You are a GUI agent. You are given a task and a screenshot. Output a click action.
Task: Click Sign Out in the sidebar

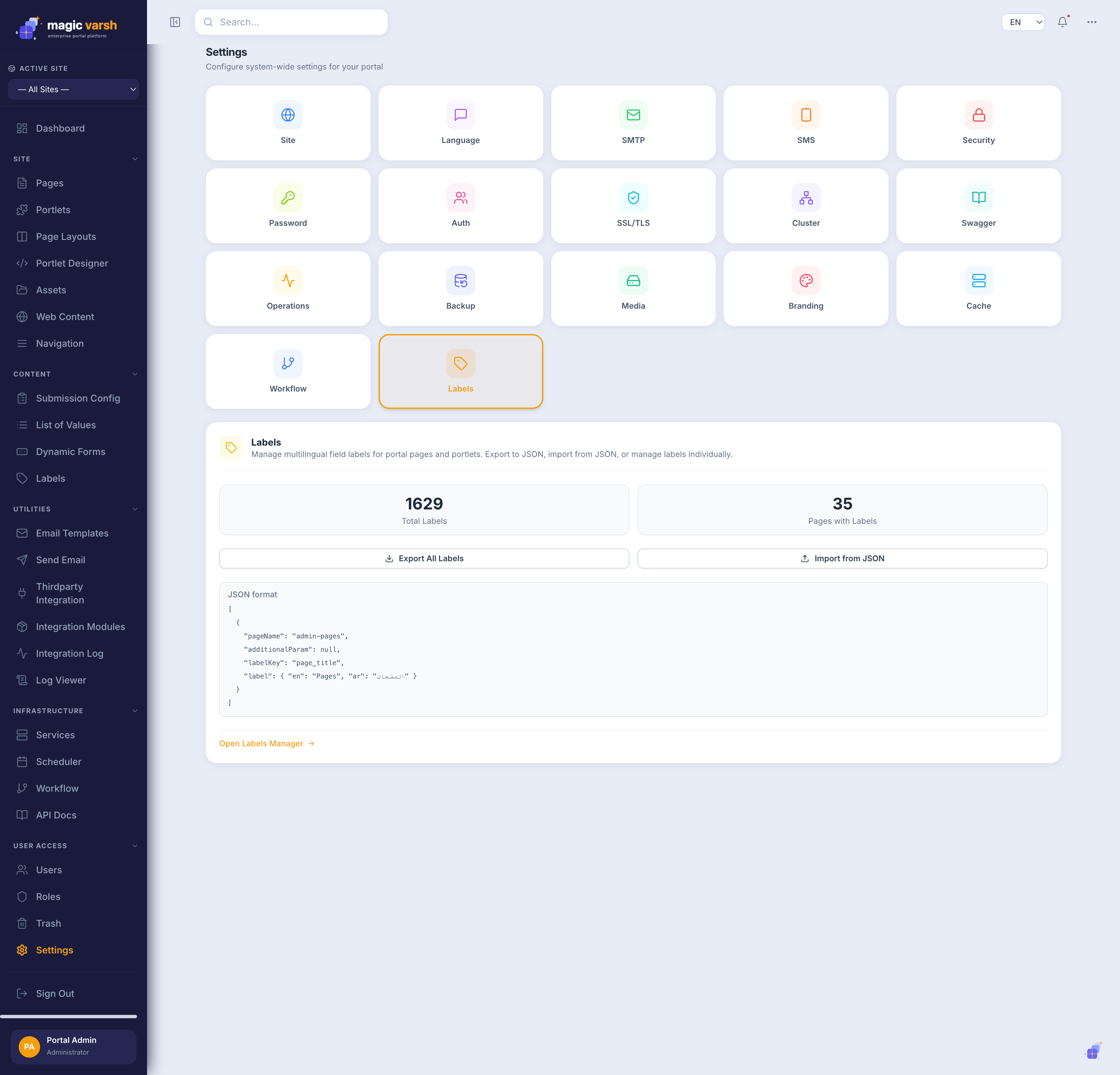coord(73,993)
